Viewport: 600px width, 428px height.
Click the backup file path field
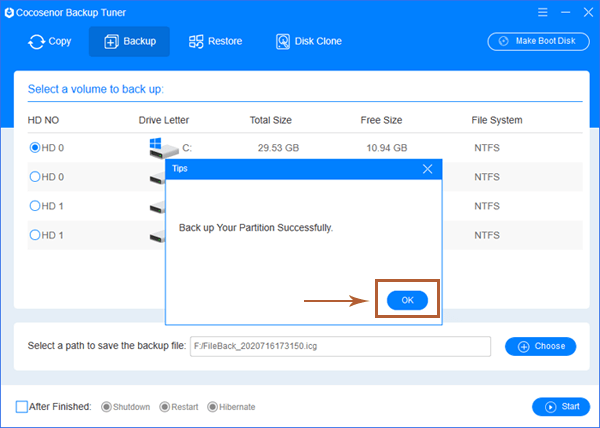pos(340,346)
